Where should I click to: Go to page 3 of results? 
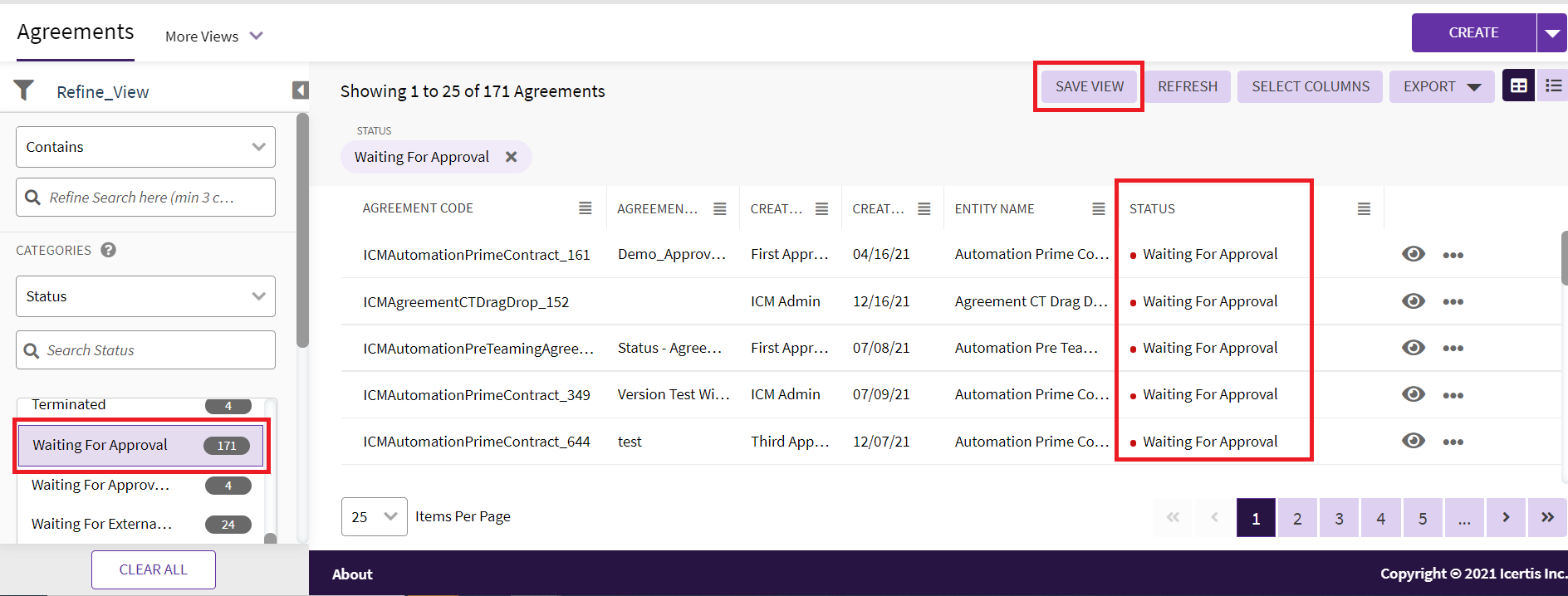tap(1339, 518)
